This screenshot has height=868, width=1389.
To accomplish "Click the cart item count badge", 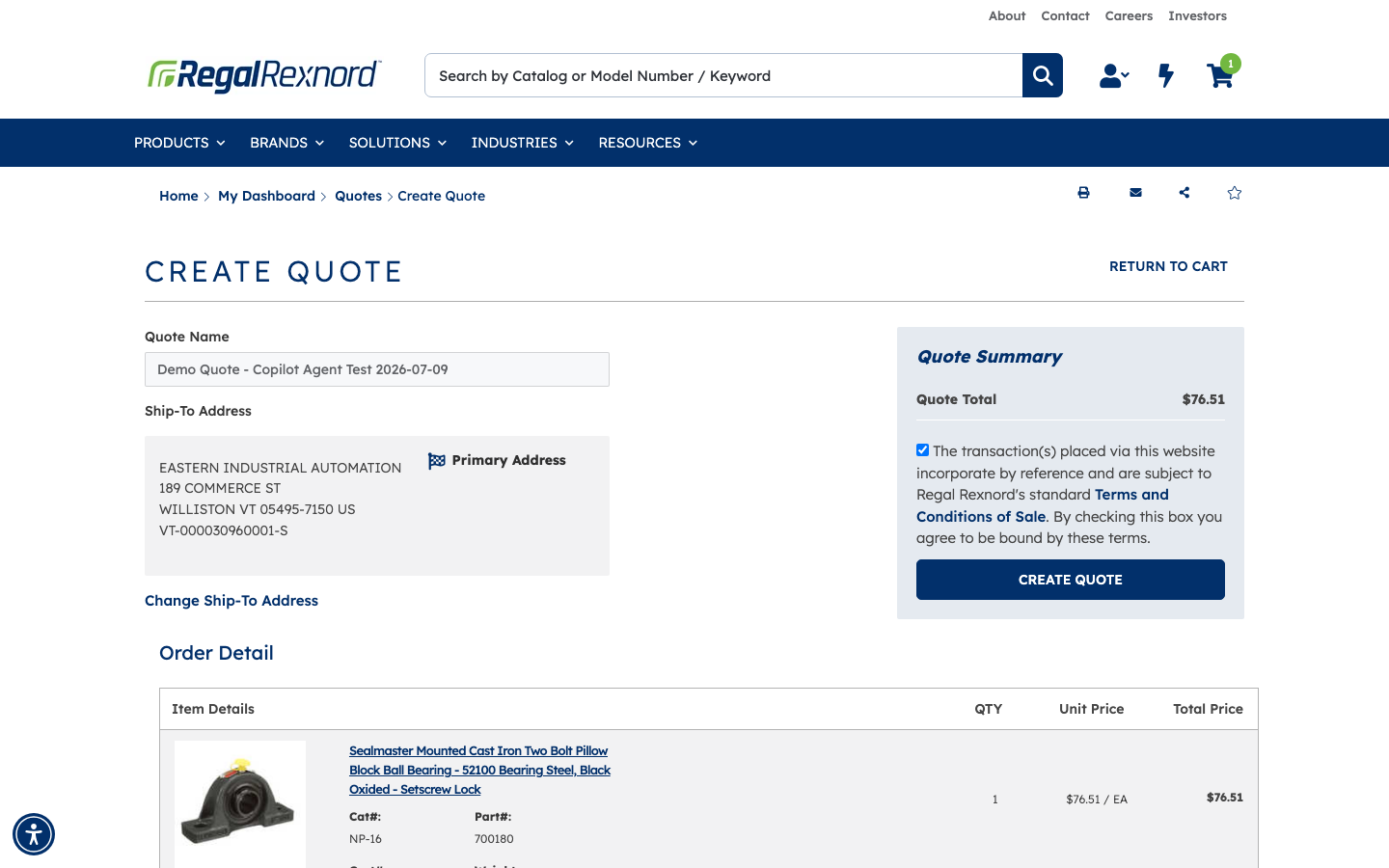I will [1231, 64].
